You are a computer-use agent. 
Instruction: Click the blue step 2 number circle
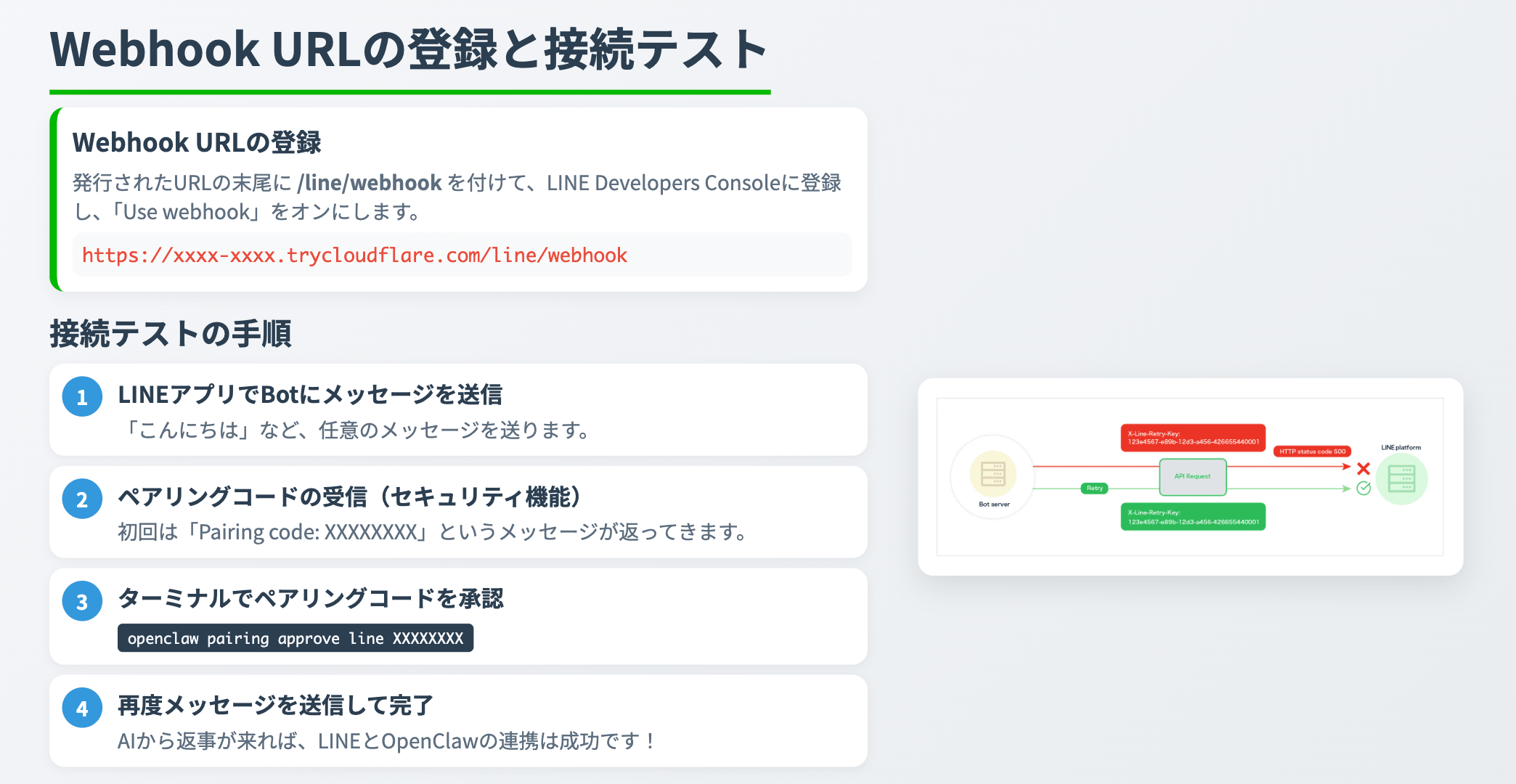coord(82,499)
